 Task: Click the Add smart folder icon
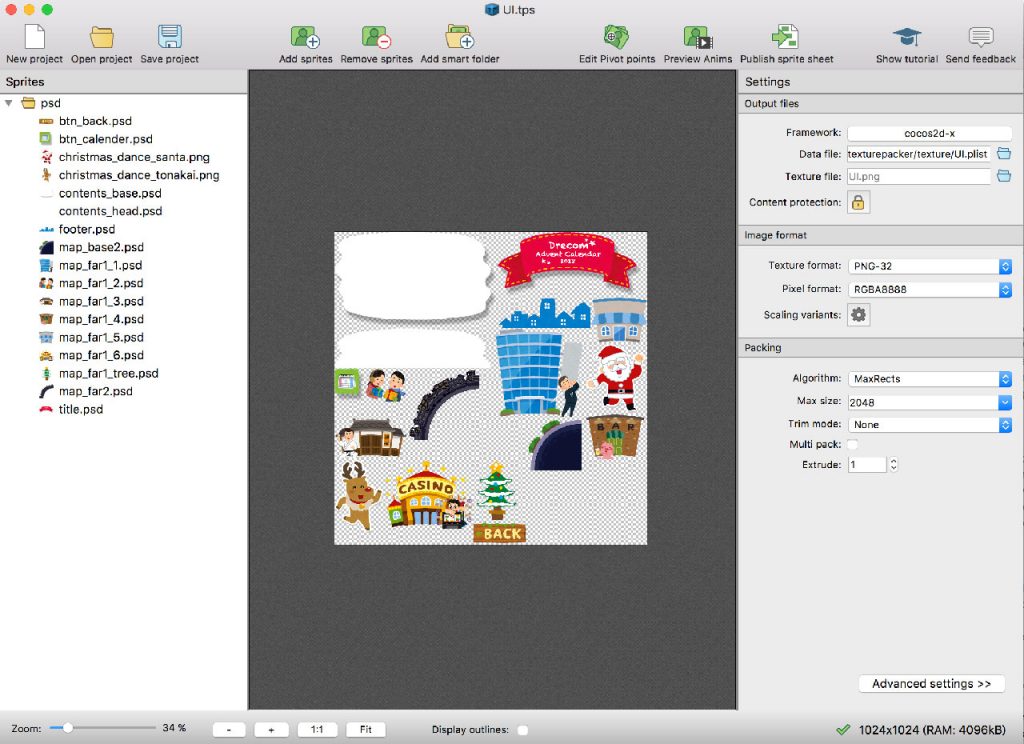(x=459, y=38)
